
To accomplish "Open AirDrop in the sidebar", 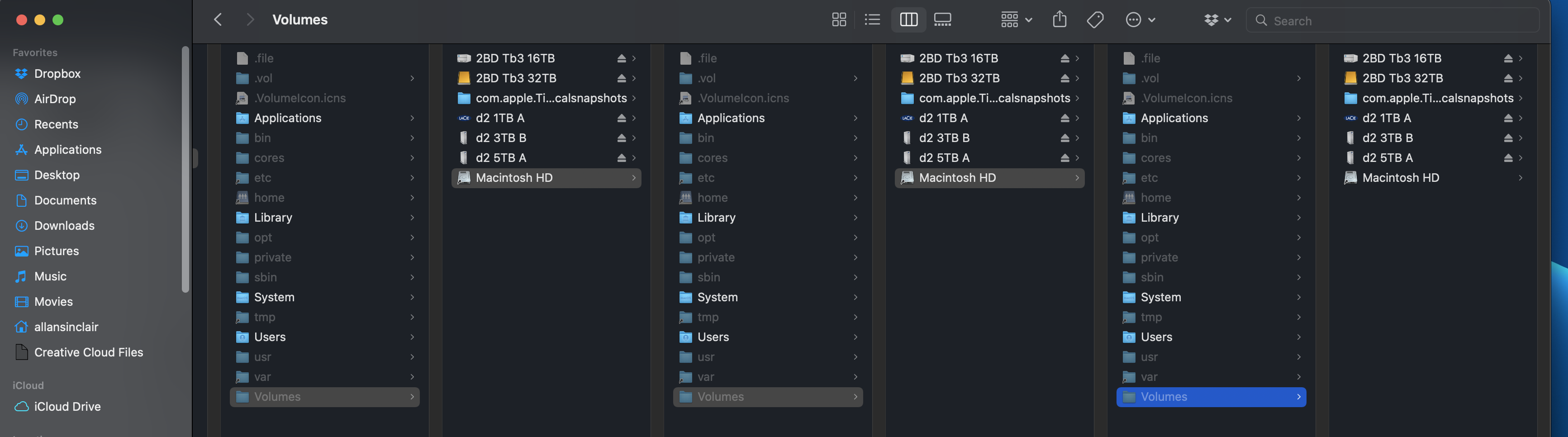I will point(55,99).
